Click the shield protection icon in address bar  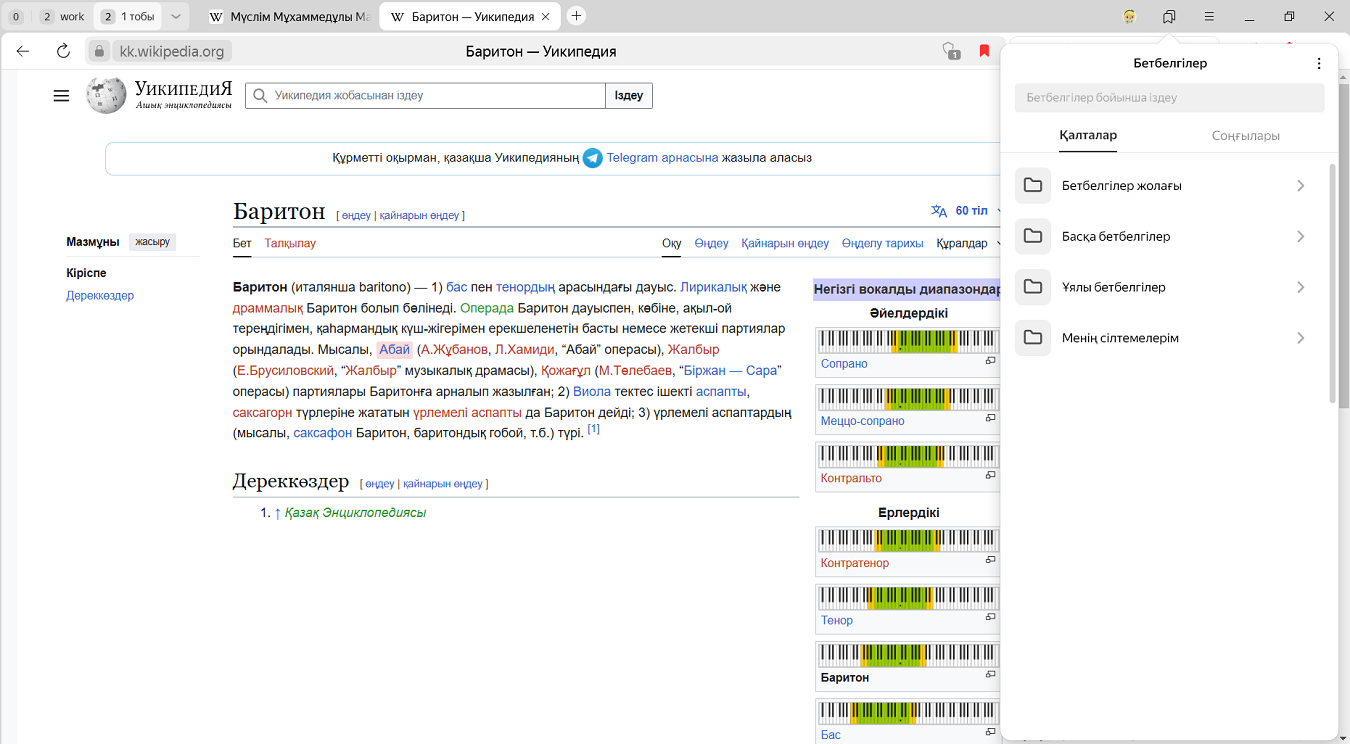[950, 51]
